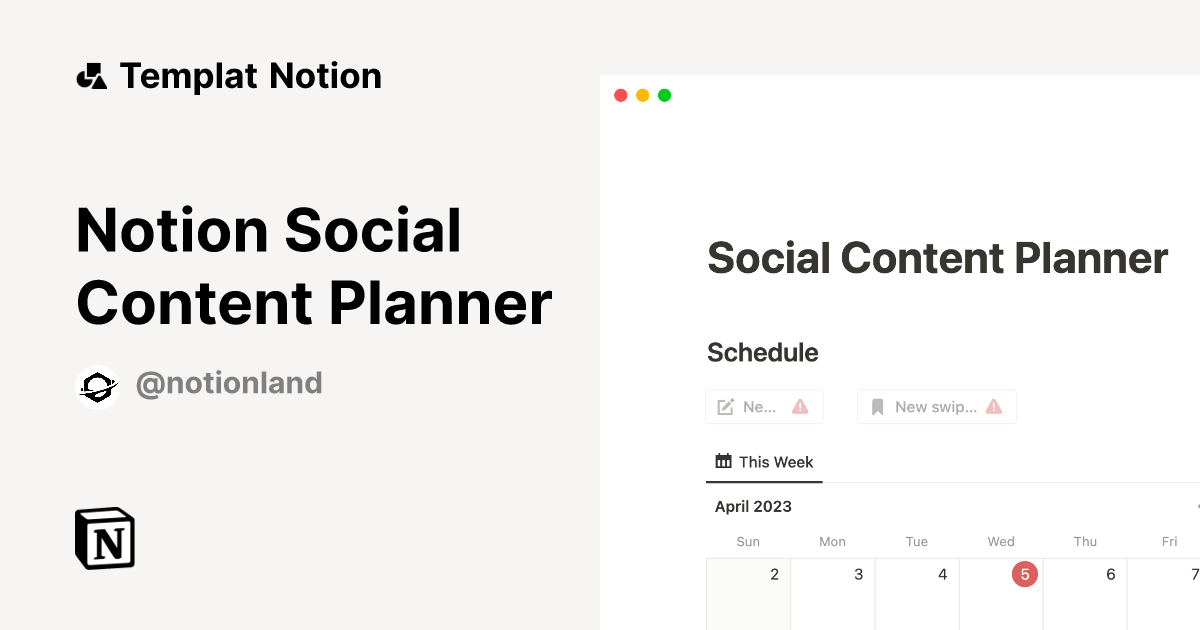Open the New swipe dropdown button

pos(936,406)
